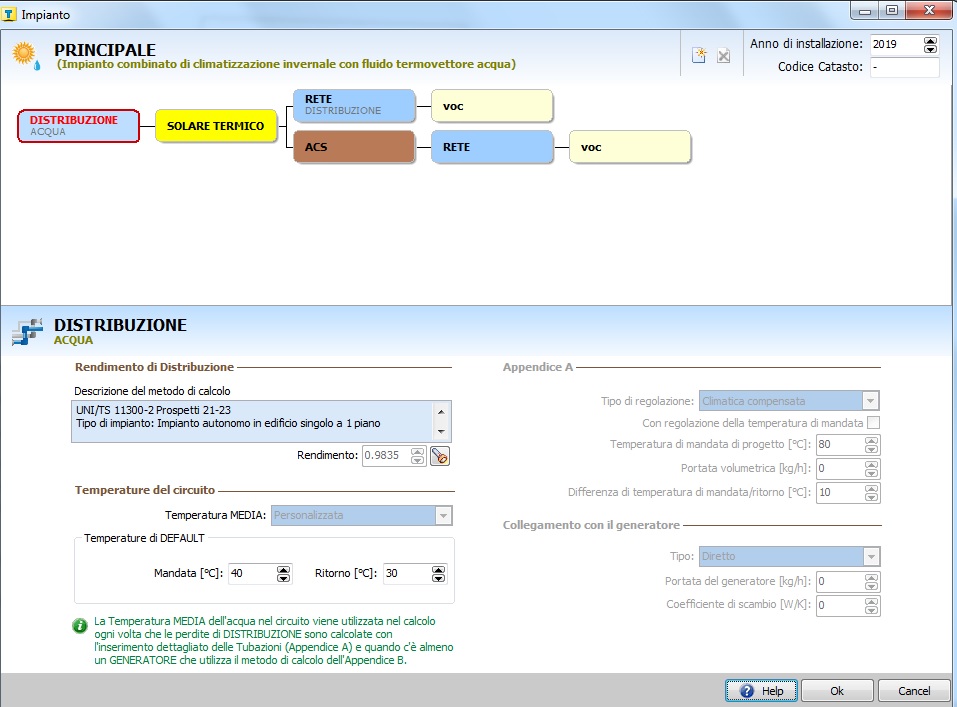The height and width of the screenshot is (707, 957).
Task: Open the Help button
Action: [x=761, y=691]
